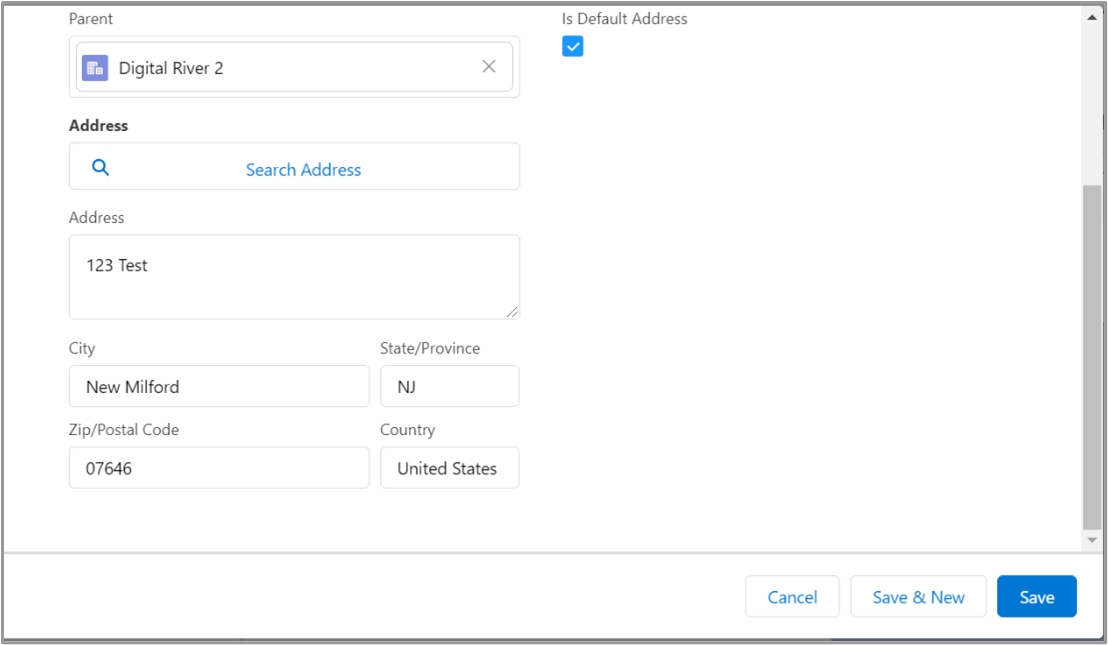Click the magnifying glass search icon
The width and height of the screenshot is (1108, 645).
(x=100, y=168)
